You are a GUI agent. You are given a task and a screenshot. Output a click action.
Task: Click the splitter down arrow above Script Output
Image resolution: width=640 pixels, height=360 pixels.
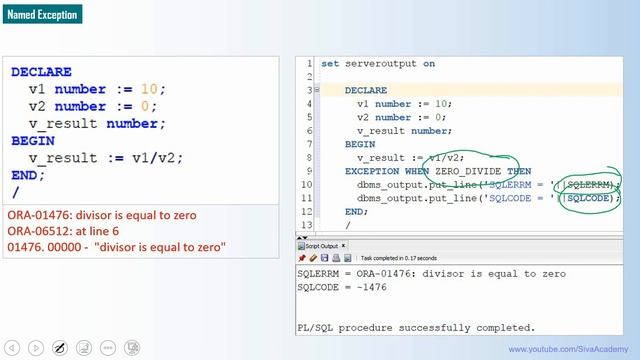click(x=305, y=238)
